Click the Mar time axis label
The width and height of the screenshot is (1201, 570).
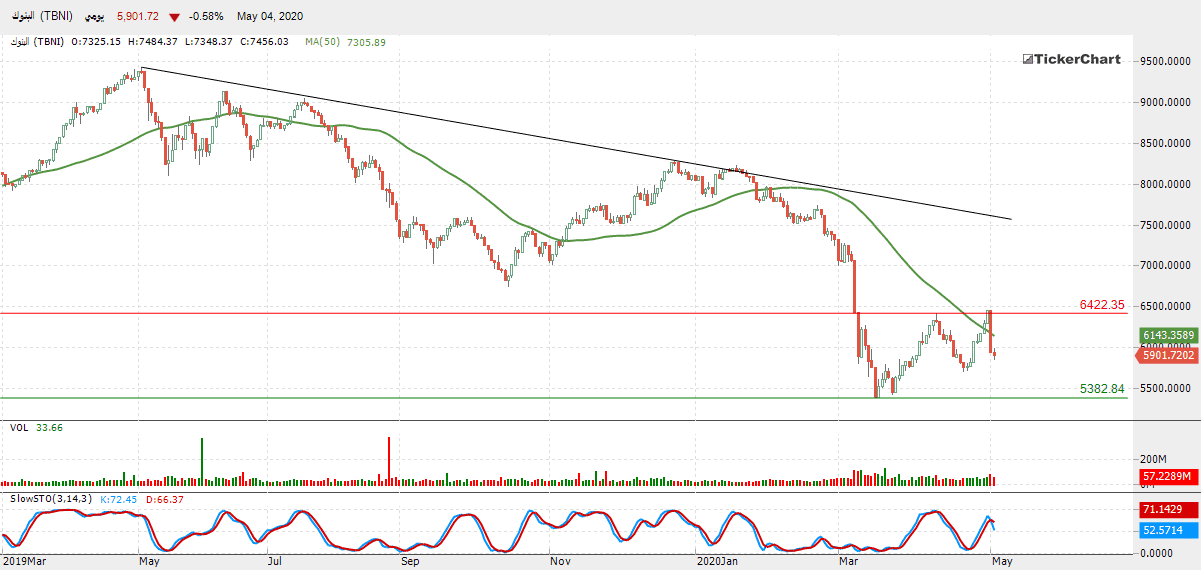point(848,561)
